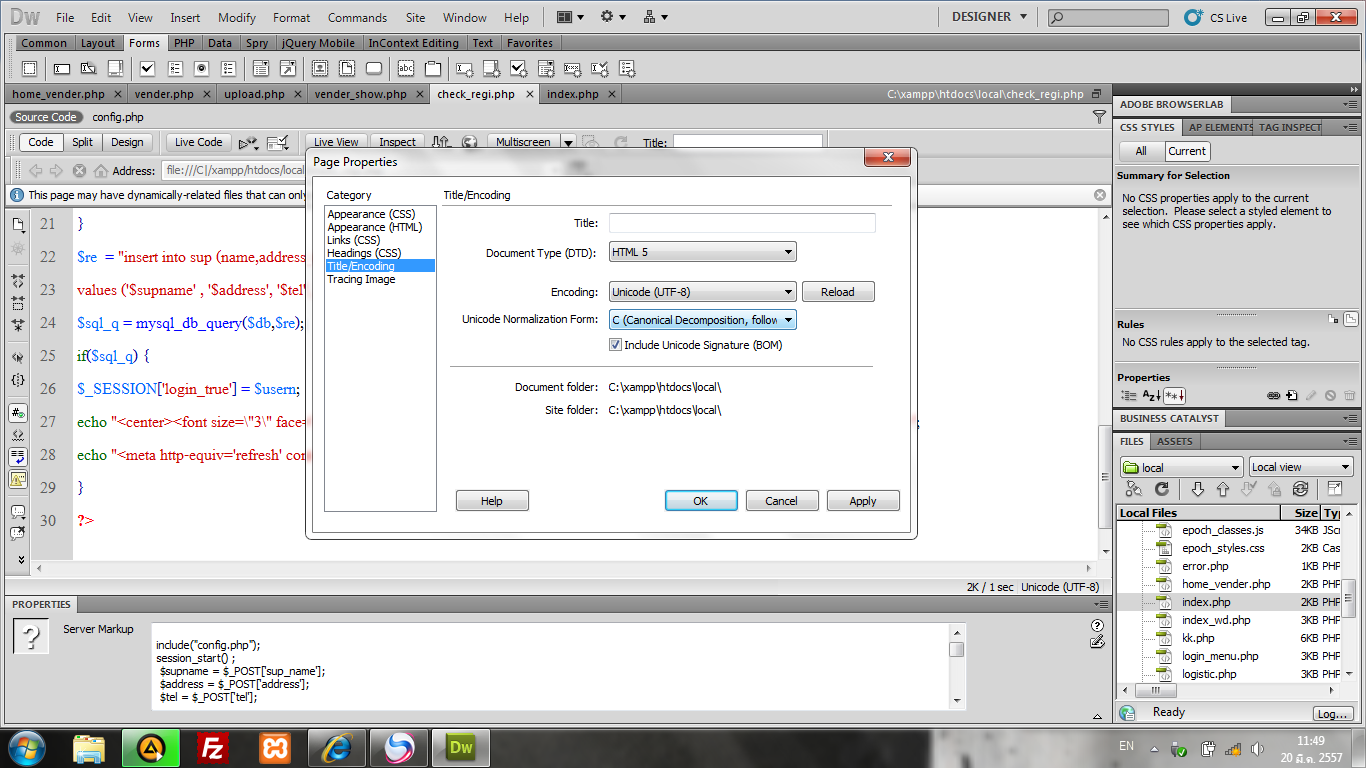The height and width of the screenshot is (768, 1366).
Task: Open the local site dropdown in Files panel
Action: (1181, 467)
